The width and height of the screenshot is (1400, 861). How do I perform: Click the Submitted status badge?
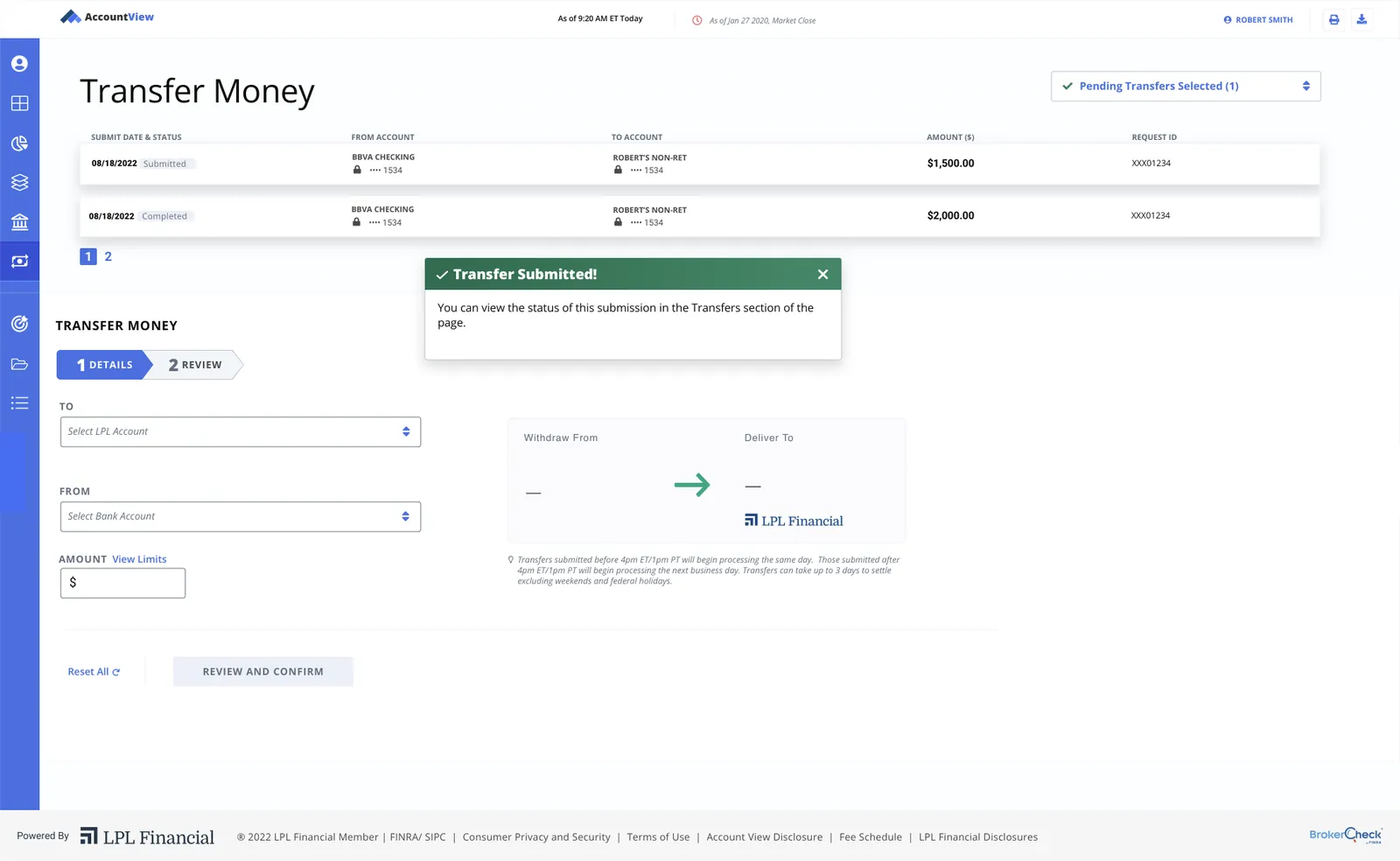[x=165, y=164]
